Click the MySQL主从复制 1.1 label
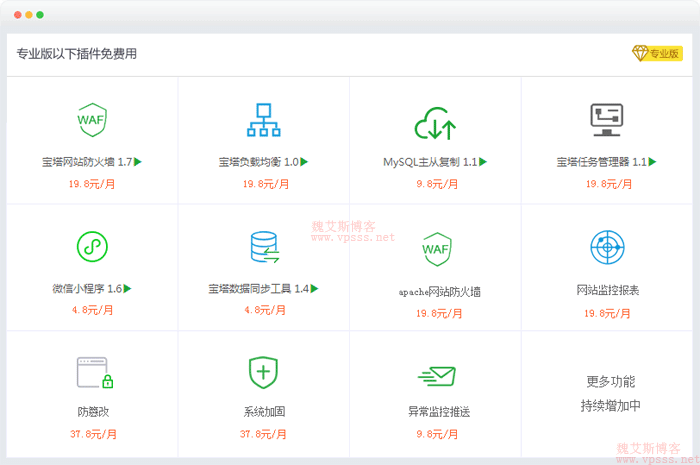This screenshot has width=700, height=465. (430, 162)
